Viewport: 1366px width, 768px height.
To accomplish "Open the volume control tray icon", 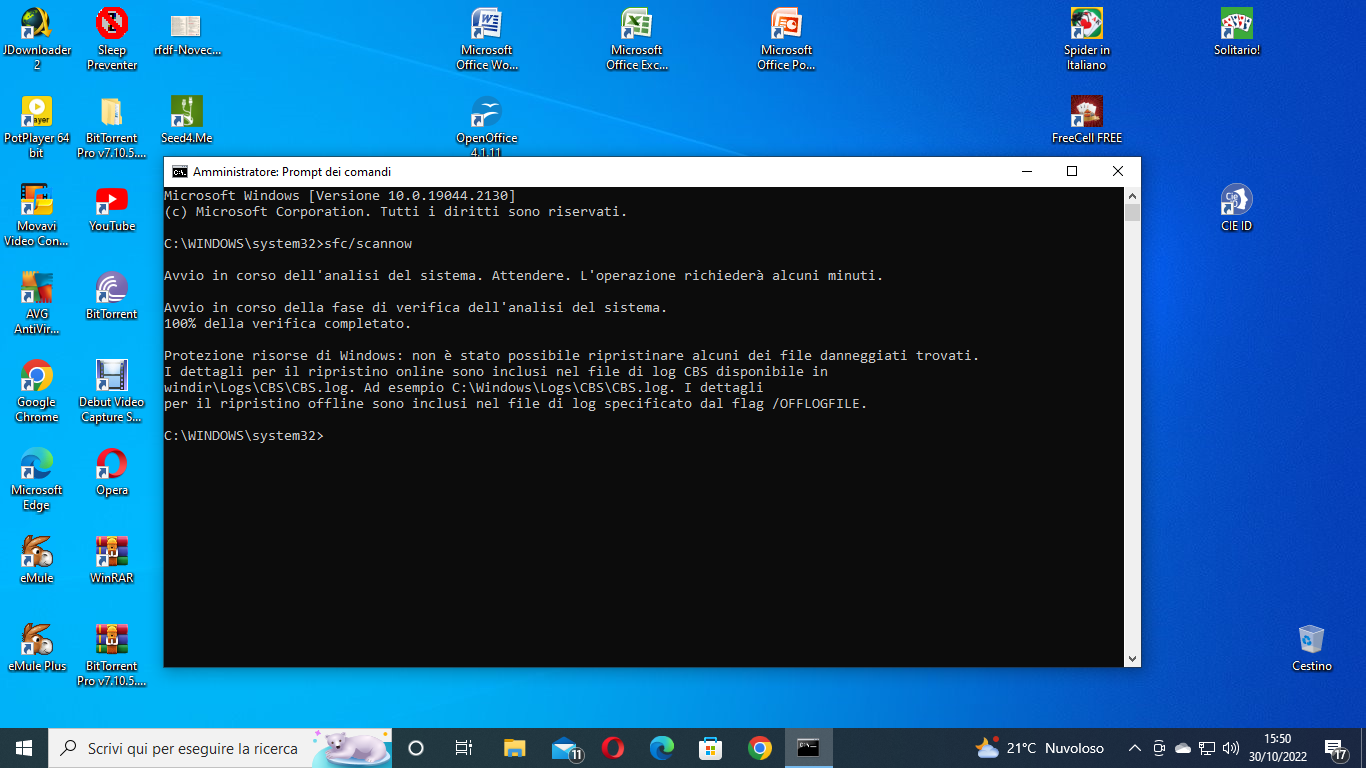I will pyautogui.click(x=1231, y=748).
